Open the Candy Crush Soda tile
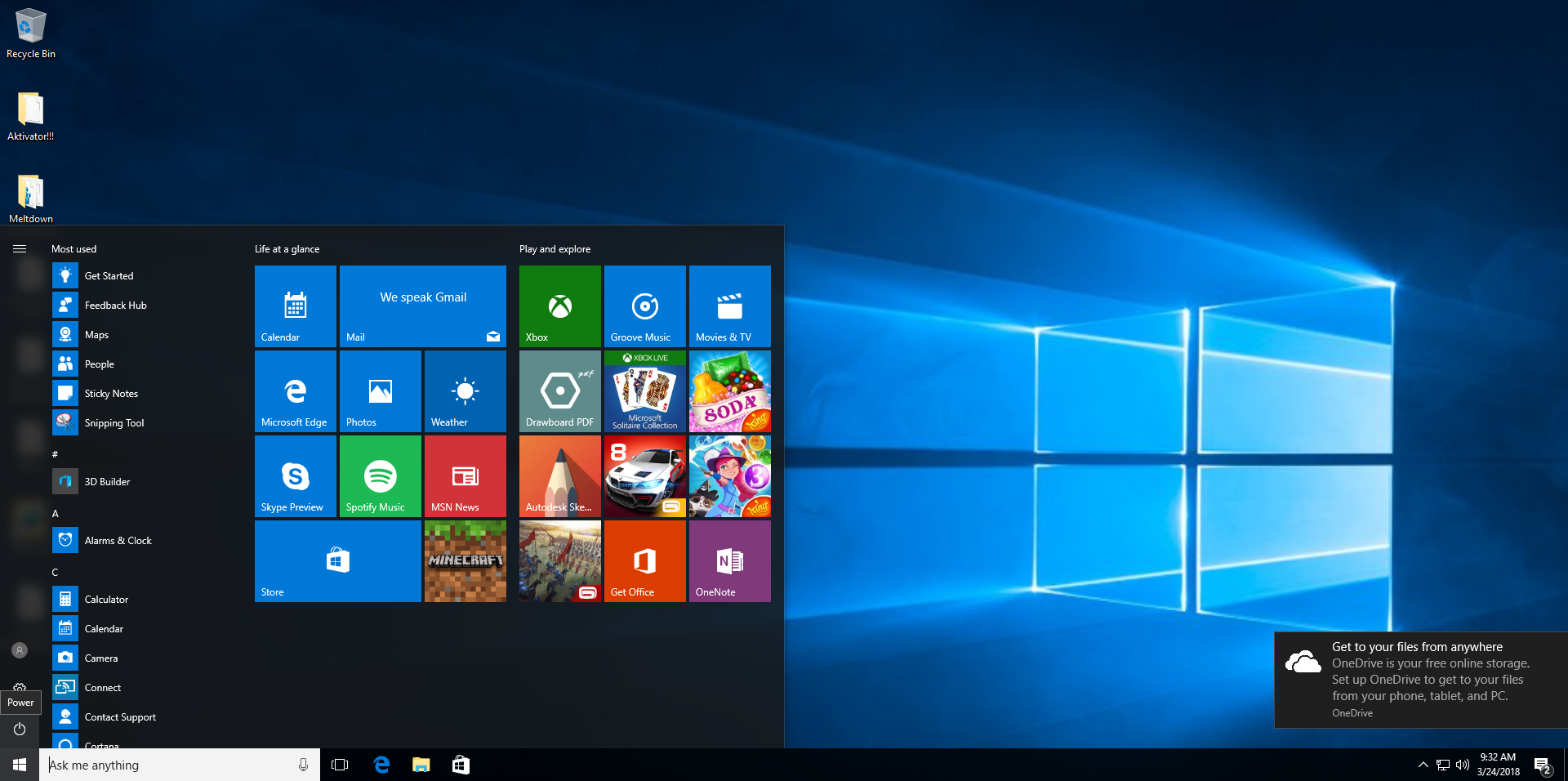This screenshot has width=1568, height=781. 730,391
